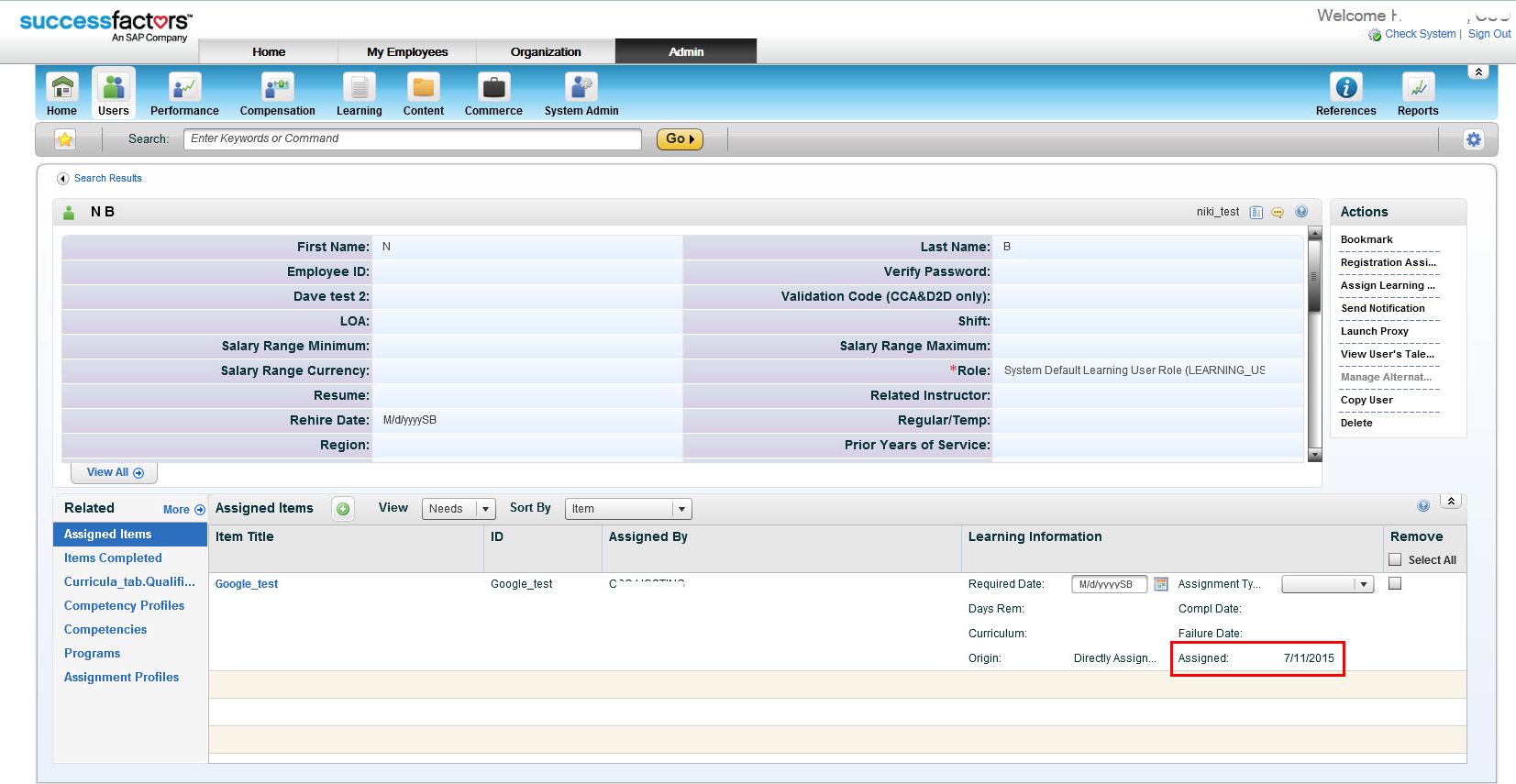
Task: Open the Assignment Type dropdown
Action: 1327,584
